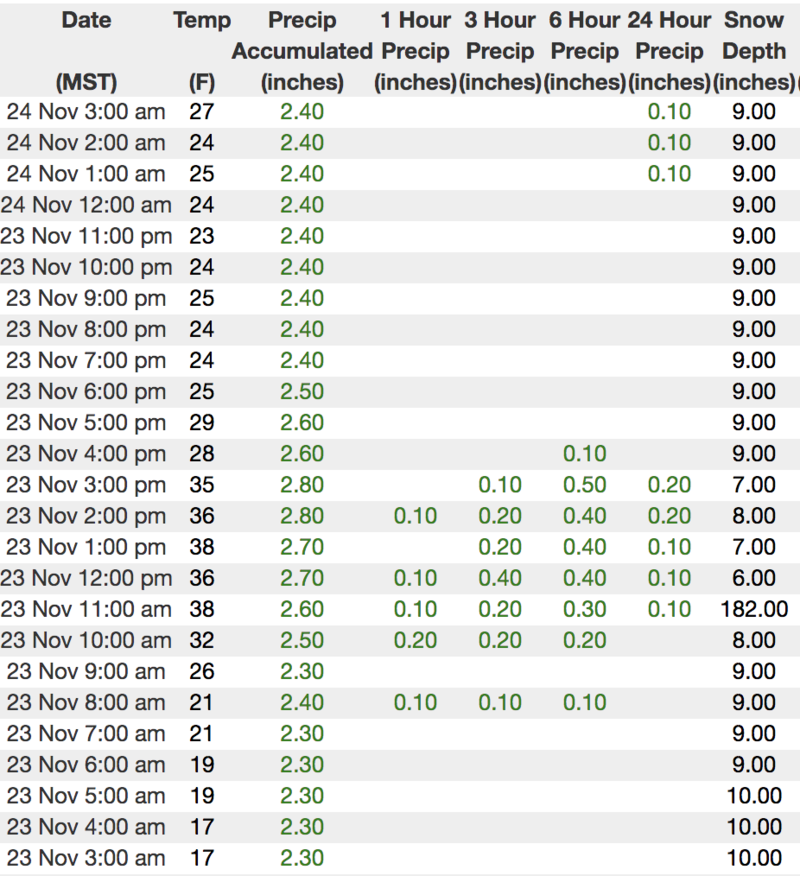
Task: Click accumulated precip 2.50 in 6:00 pm row
Action: click(301, 391)
